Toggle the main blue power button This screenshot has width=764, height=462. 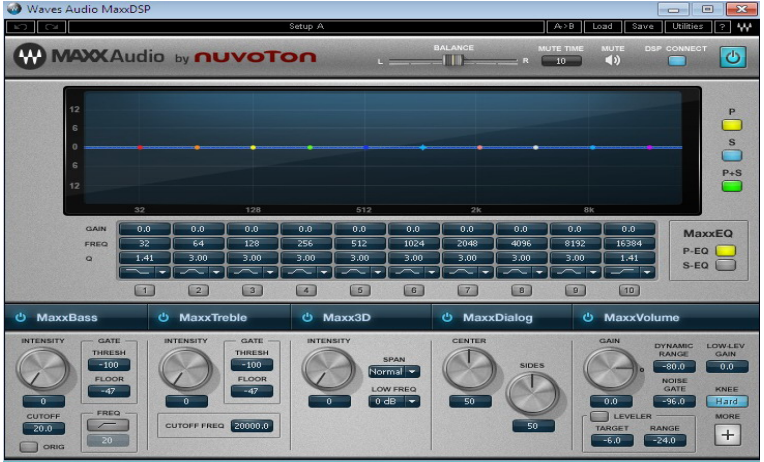click(x=733, y=58)
